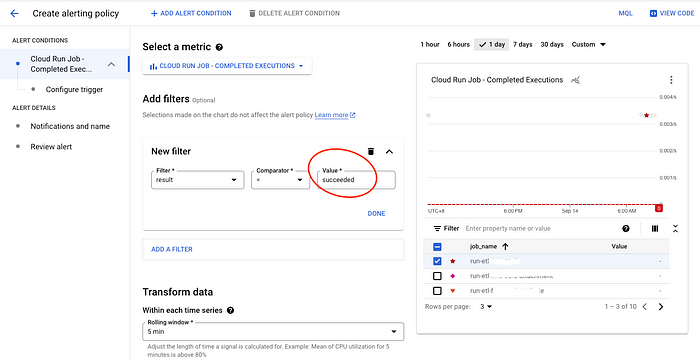This screenshot has width=700, height=361.
Task: Uncheck the first run-etl job checkbox
Action: 438,261
